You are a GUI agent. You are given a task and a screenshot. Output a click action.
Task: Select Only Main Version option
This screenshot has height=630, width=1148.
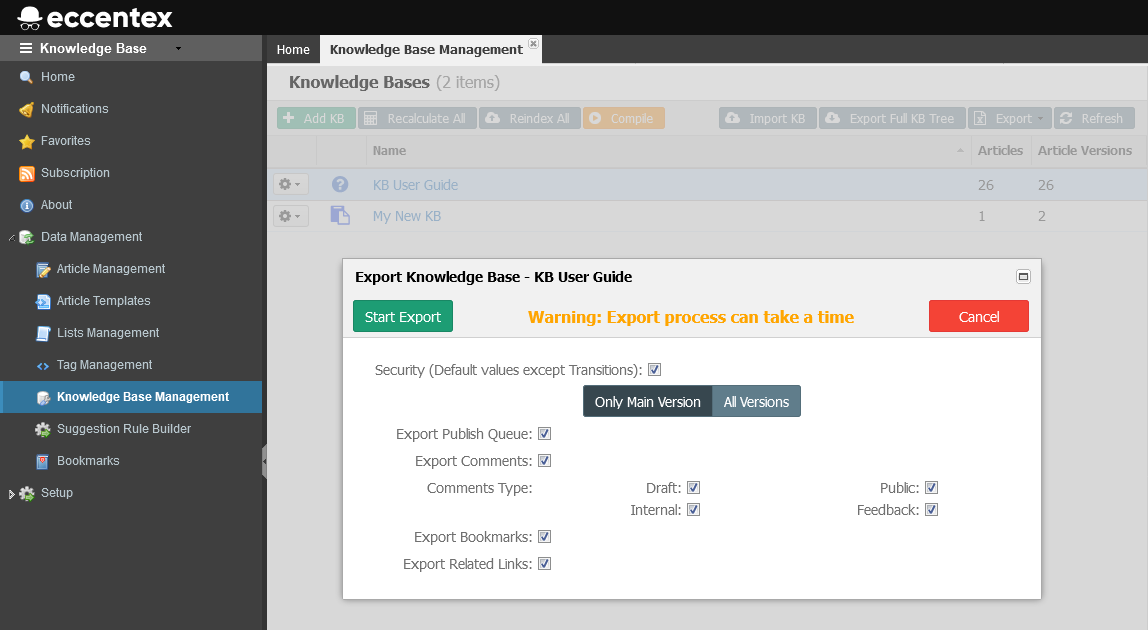(x=647, y=401)
